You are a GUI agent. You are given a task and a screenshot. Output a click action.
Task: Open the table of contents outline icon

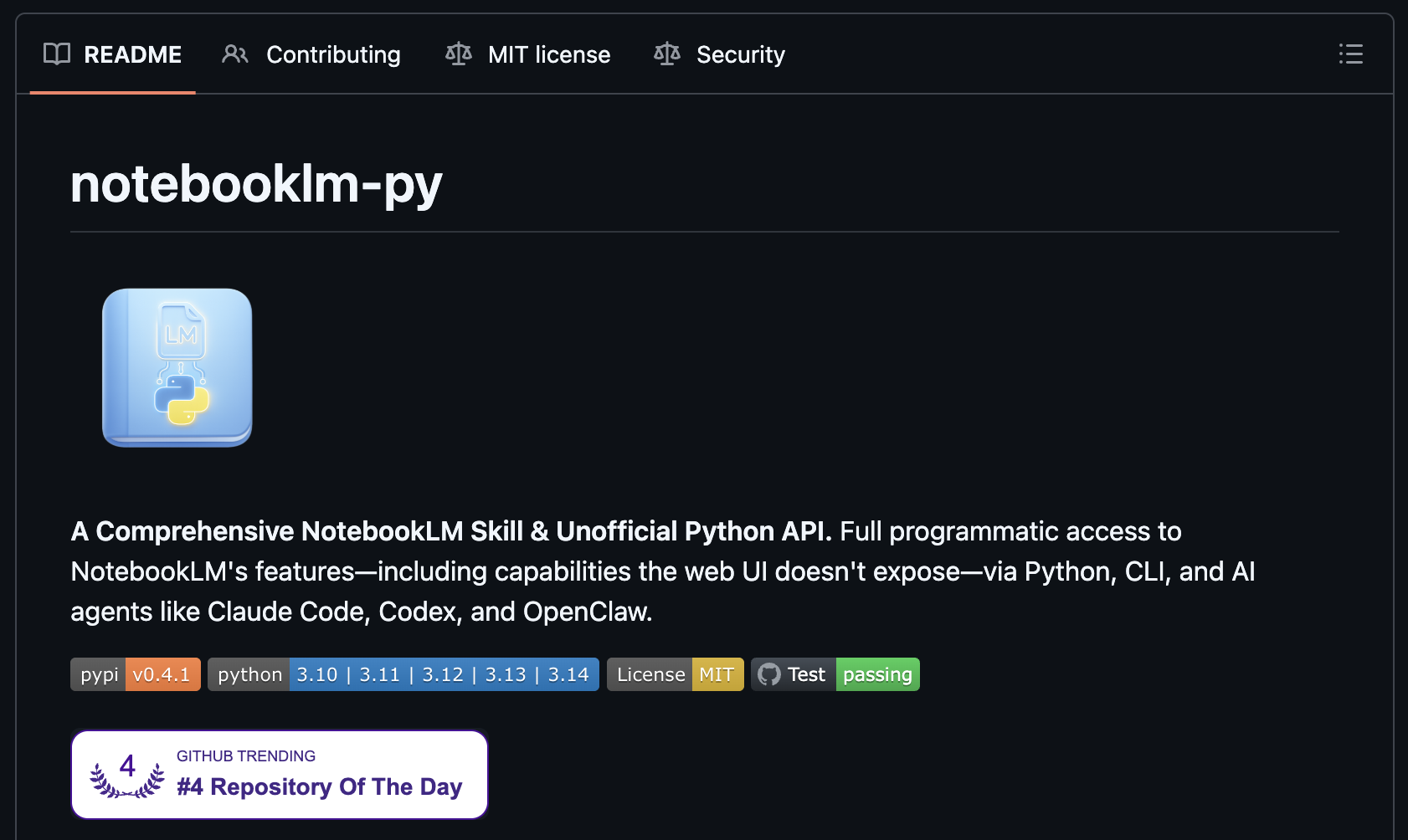coord(1350,54)
